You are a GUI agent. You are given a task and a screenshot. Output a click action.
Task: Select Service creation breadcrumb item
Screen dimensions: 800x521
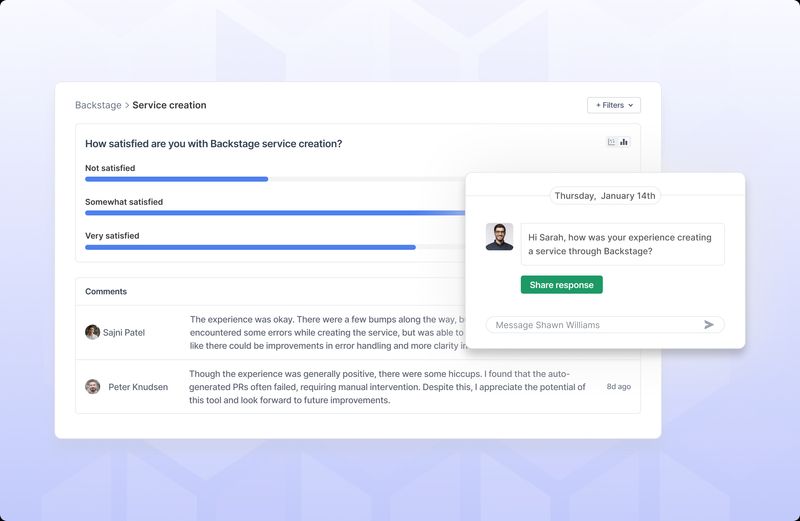pos(169,105)
